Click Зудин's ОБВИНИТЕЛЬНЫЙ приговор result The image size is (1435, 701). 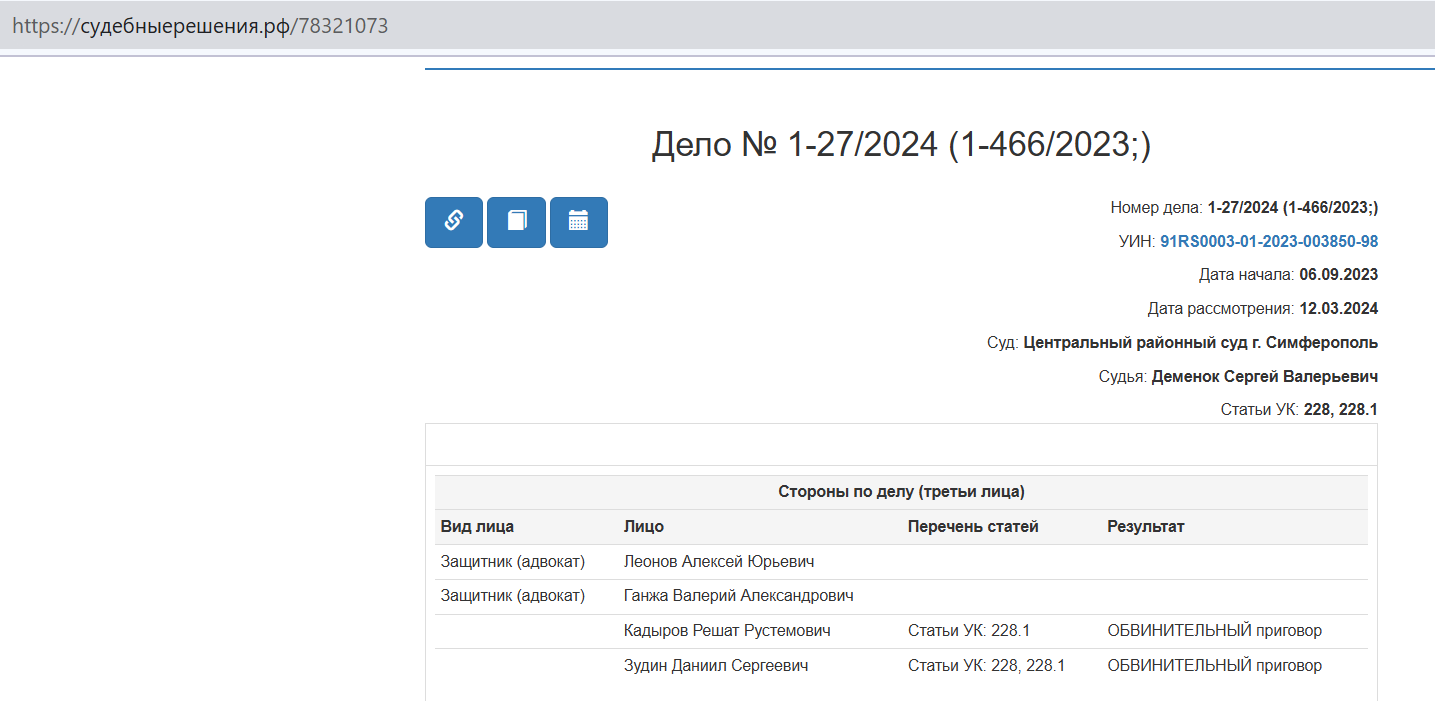(1214, 666)
